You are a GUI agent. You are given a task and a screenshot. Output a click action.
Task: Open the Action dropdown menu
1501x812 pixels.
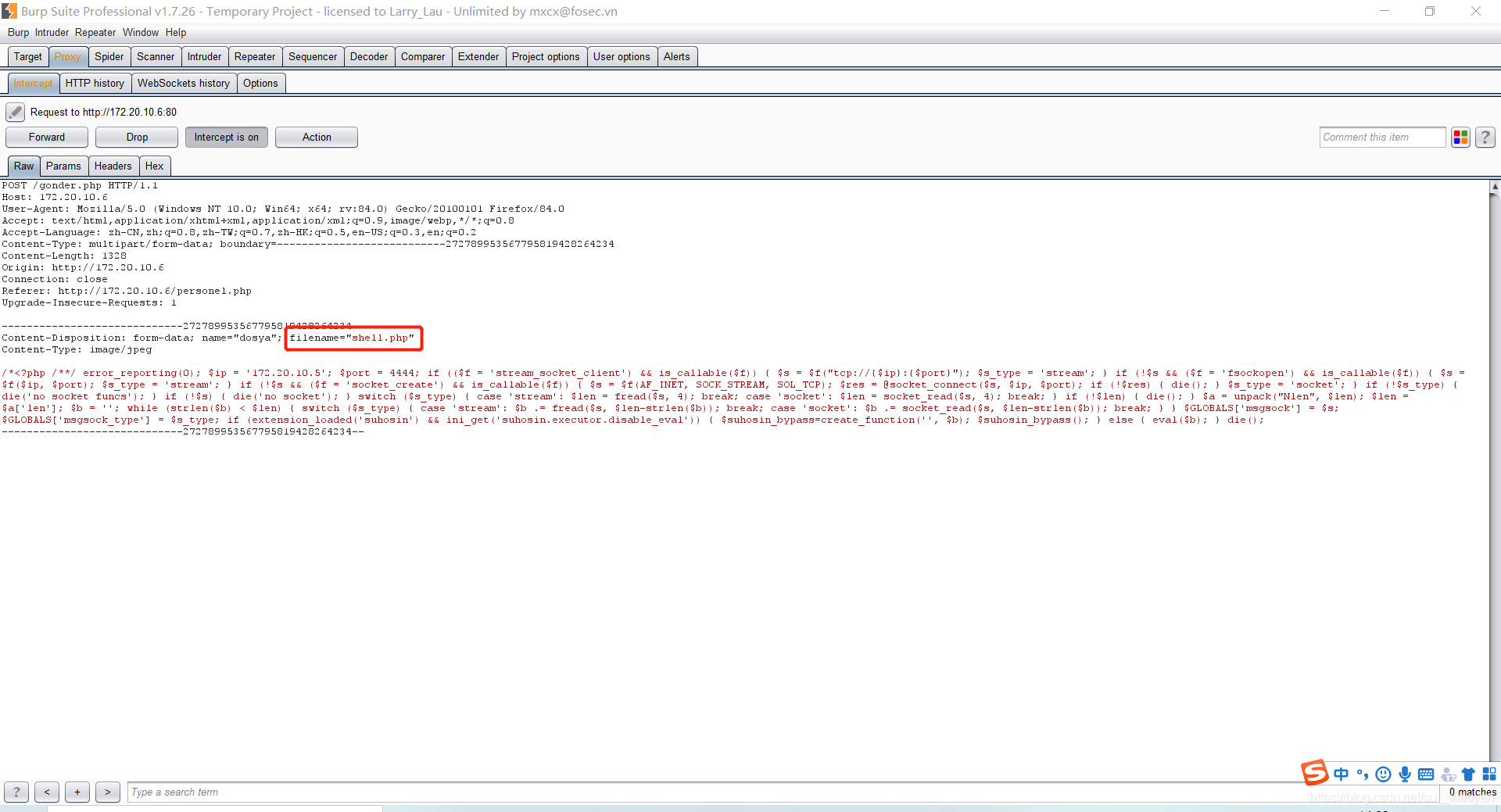point(317,138)
